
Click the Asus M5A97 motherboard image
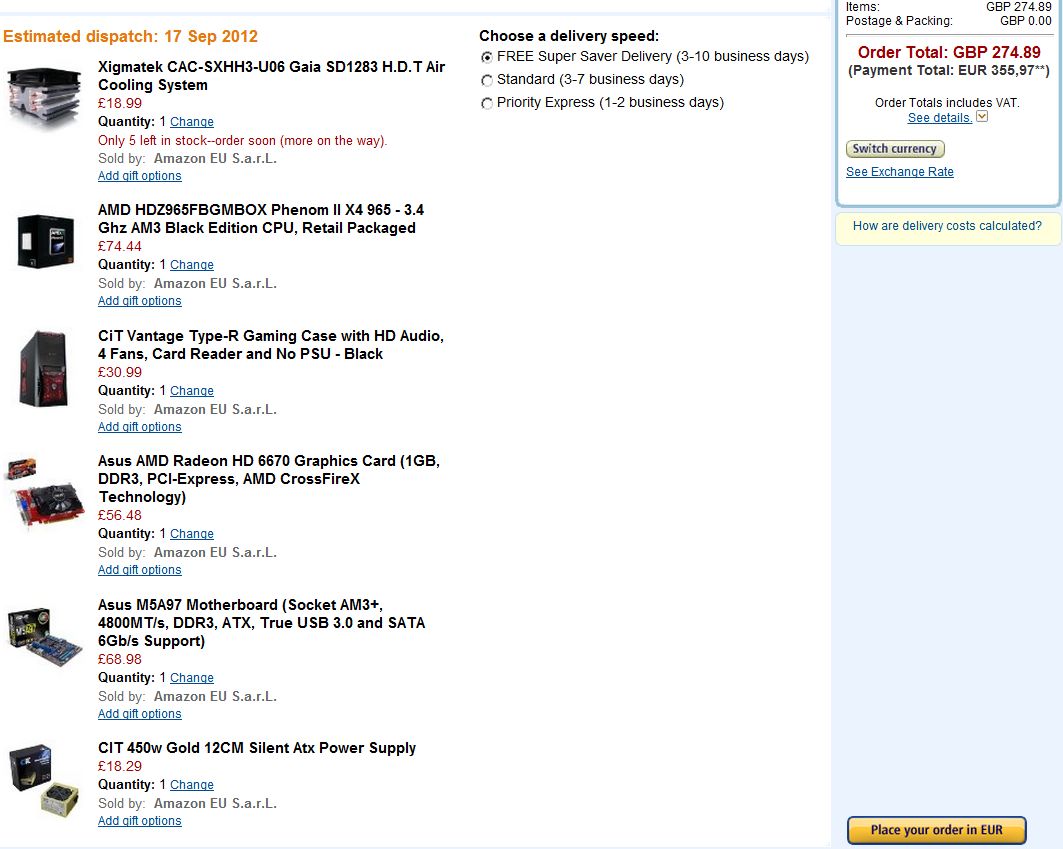(45, 637)
